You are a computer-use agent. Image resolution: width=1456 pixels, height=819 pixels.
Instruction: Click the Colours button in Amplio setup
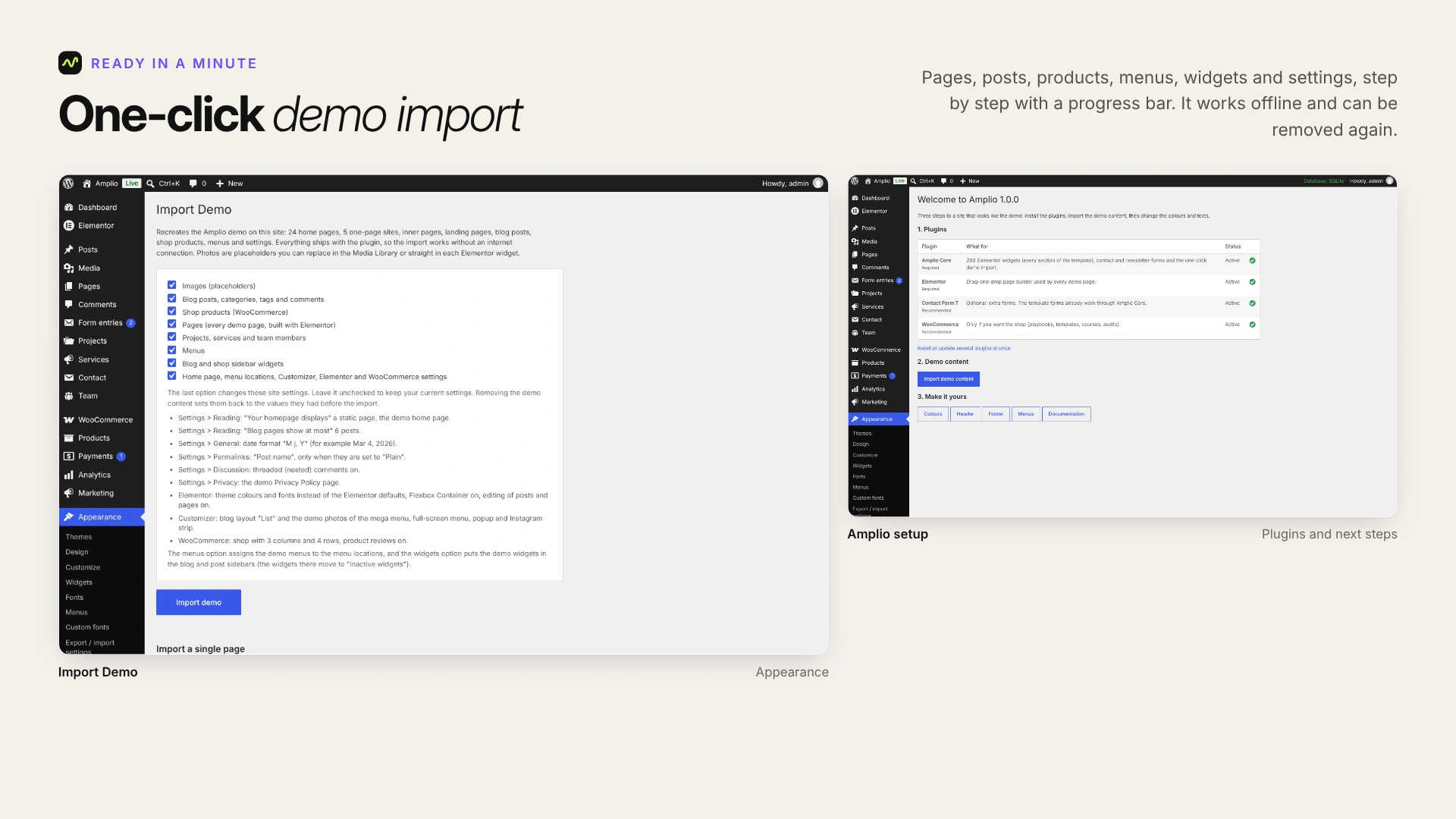(933, 414)
